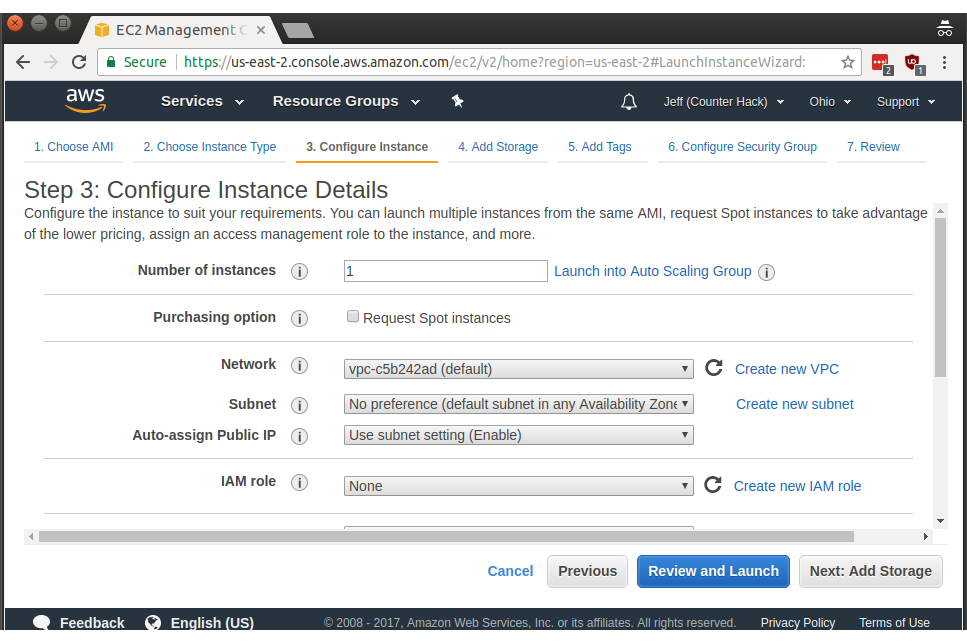
Task: Open a new browser tab
Action: tap(298, 30)
